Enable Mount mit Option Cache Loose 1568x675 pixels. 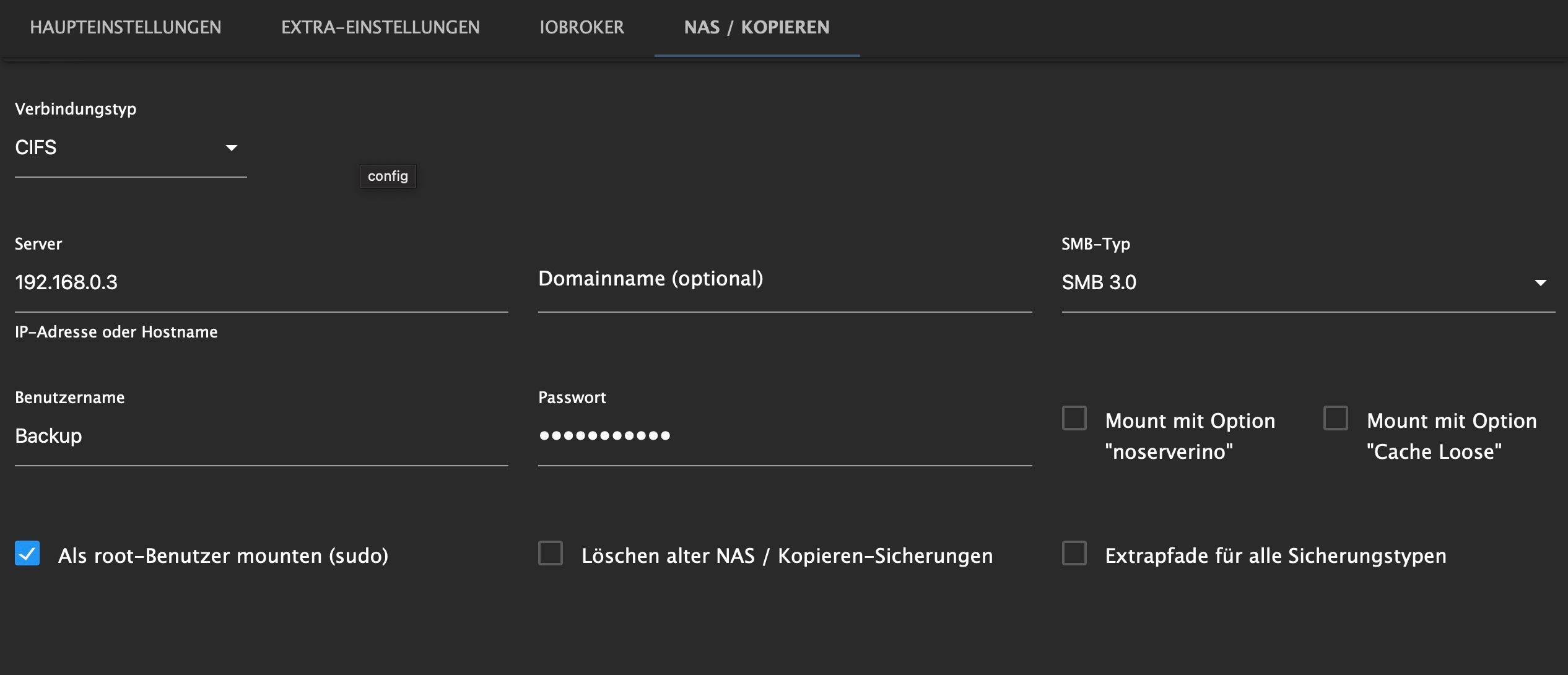click(x=1336, y=418)
